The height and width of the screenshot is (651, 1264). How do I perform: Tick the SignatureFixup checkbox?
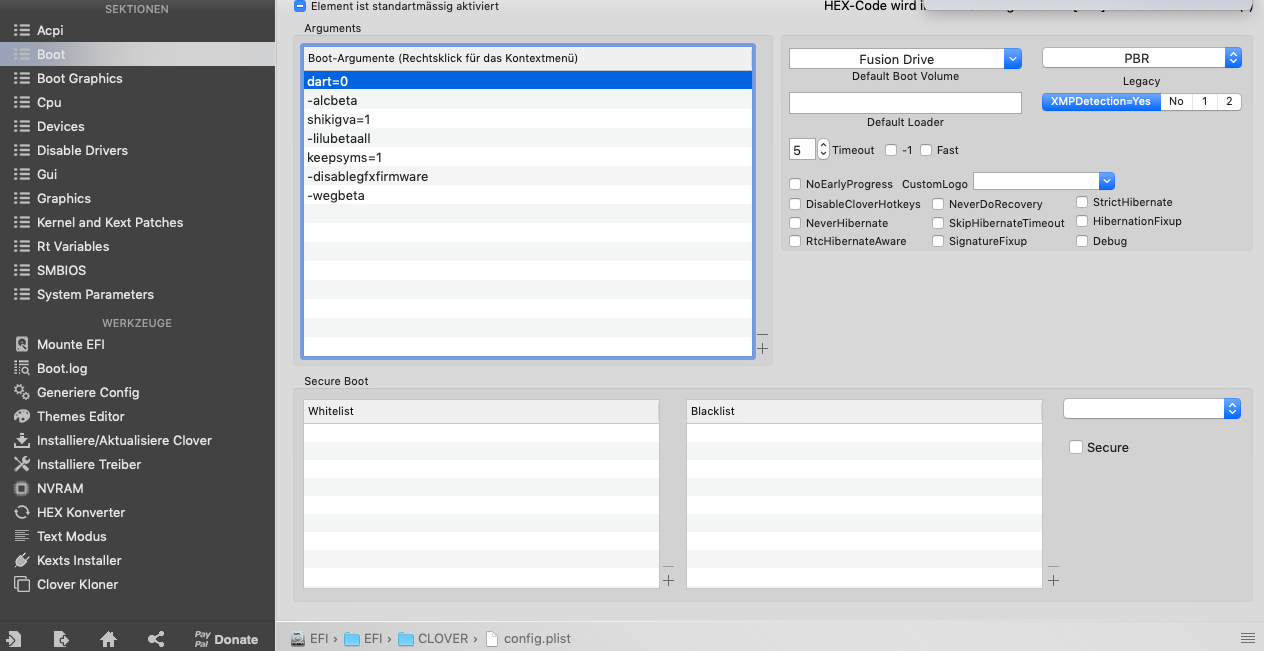(x=938, y=241)
